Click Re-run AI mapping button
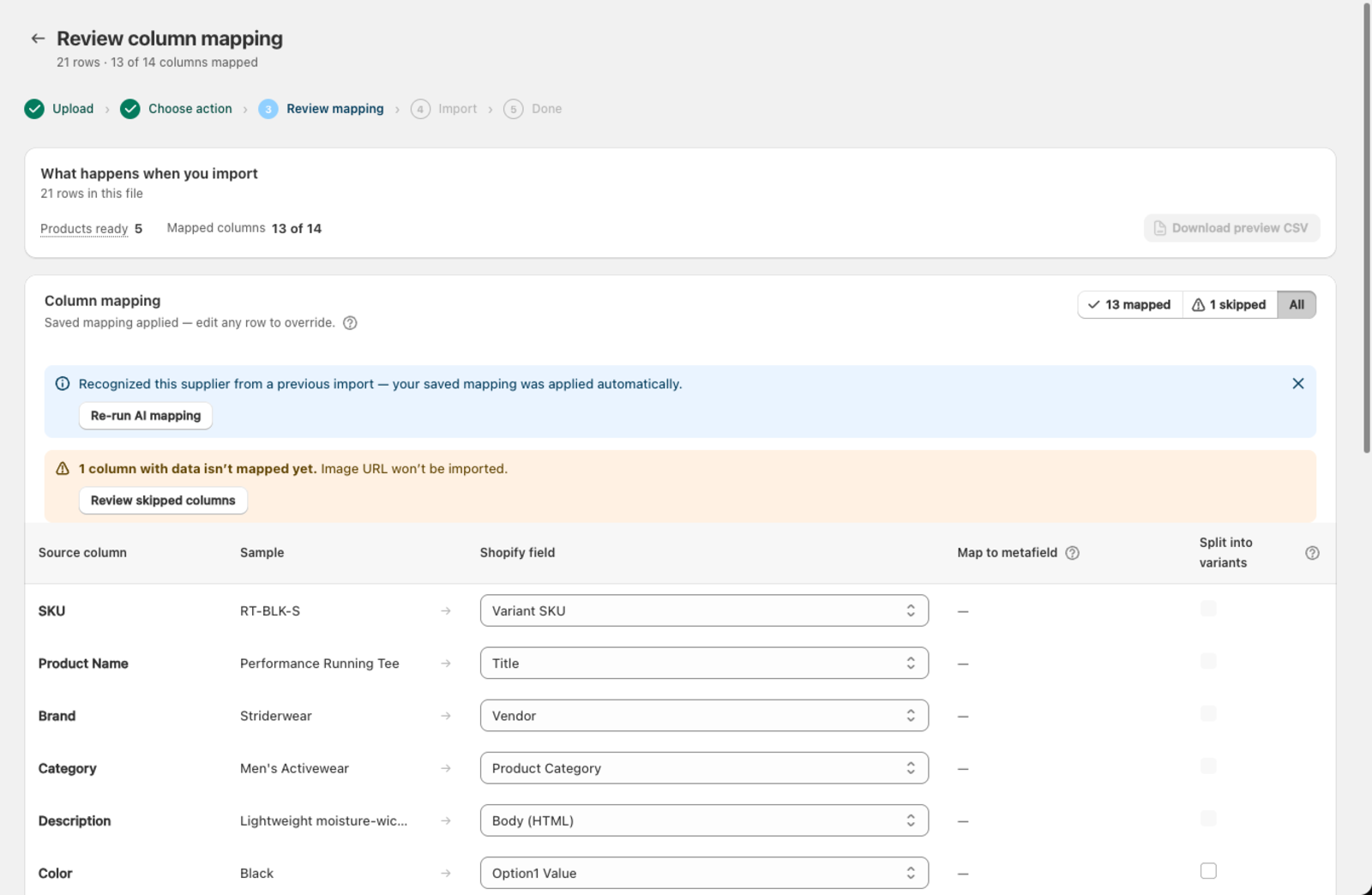The image size is (1372, 895). point(146,416)
